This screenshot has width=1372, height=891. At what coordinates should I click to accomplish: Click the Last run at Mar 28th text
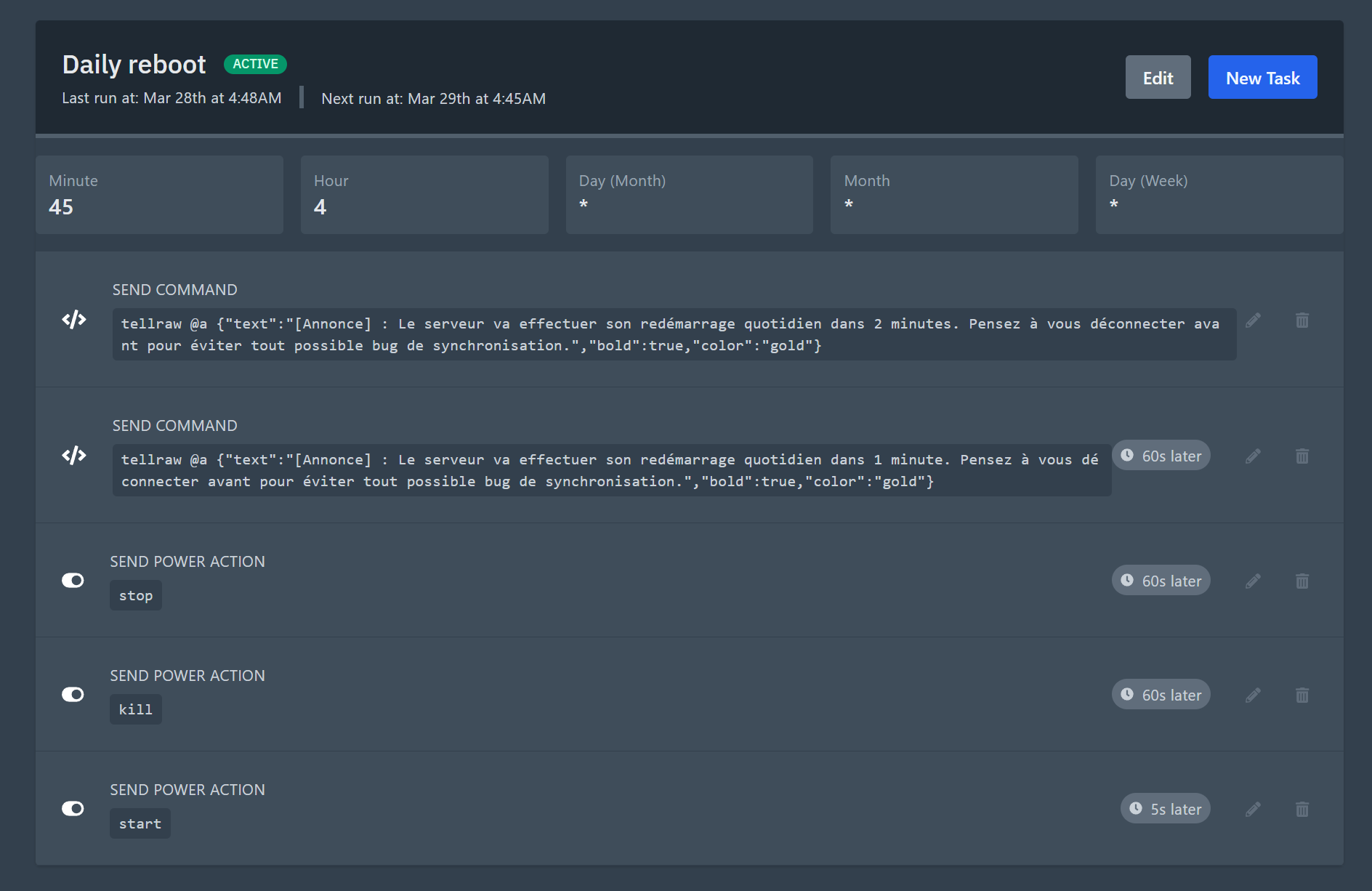[171, 98]
